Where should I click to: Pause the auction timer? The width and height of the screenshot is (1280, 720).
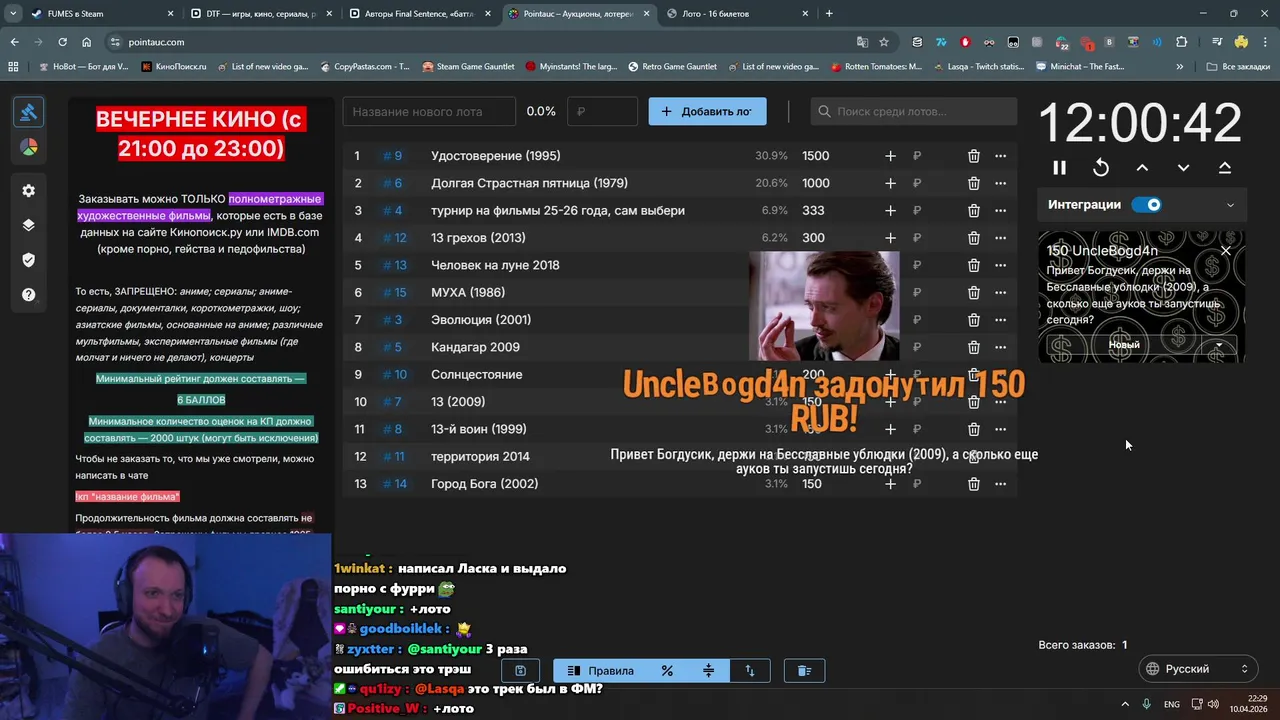pos(1059,168)
